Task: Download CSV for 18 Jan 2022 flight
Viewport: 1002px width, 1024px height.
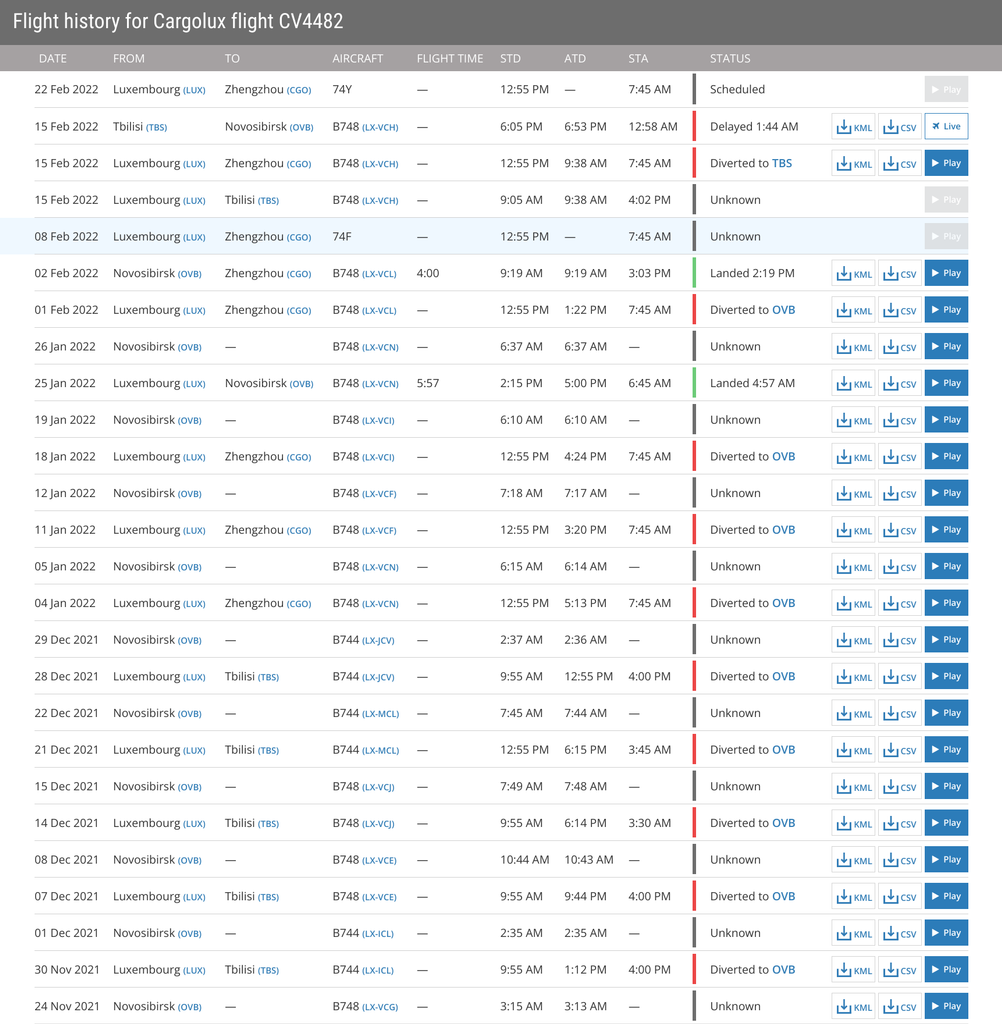Action: click(x=899, y=456)
